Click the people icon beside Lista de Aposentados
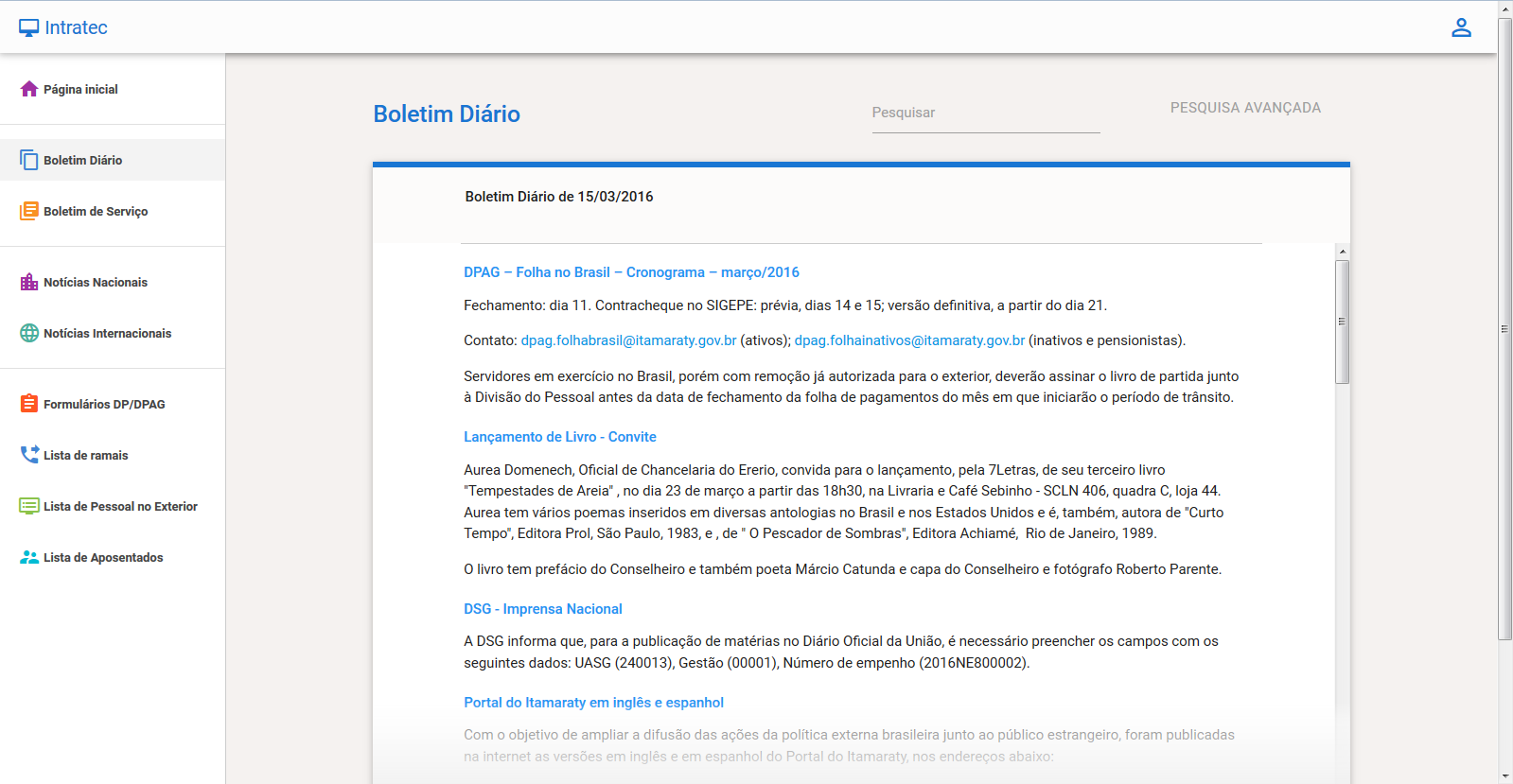Screen dimensions: 1513x784 [x=29, y=557]
